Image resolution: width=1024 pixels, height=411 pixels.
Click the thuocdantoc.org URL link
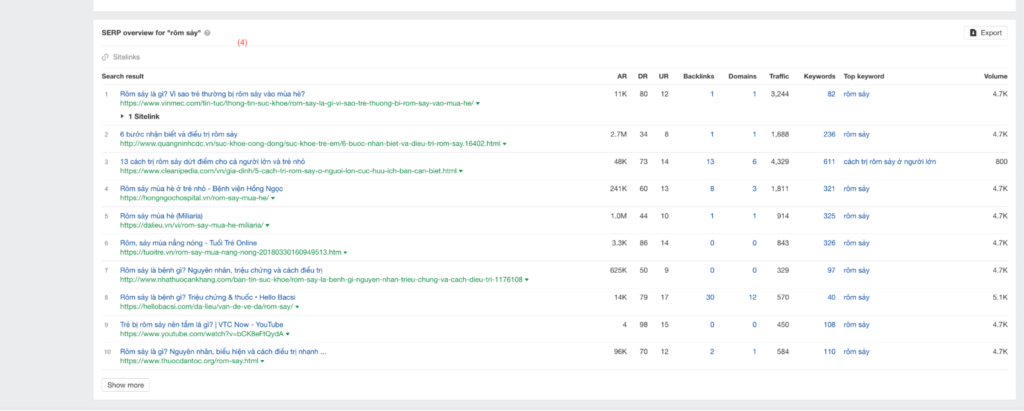[x=189, y=361]
